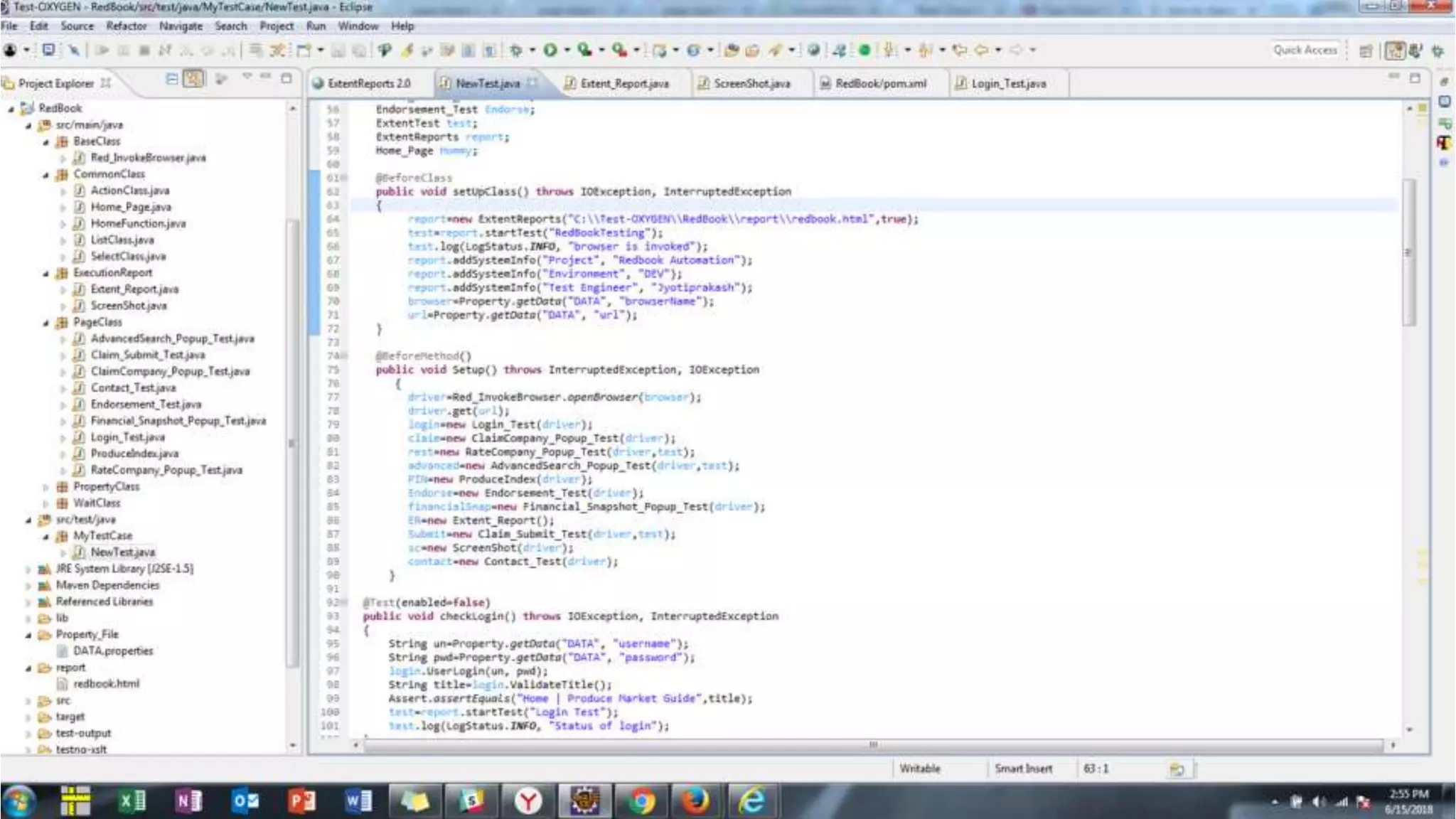
Task: Click Writable in status bar
Action: pos(919,769)
